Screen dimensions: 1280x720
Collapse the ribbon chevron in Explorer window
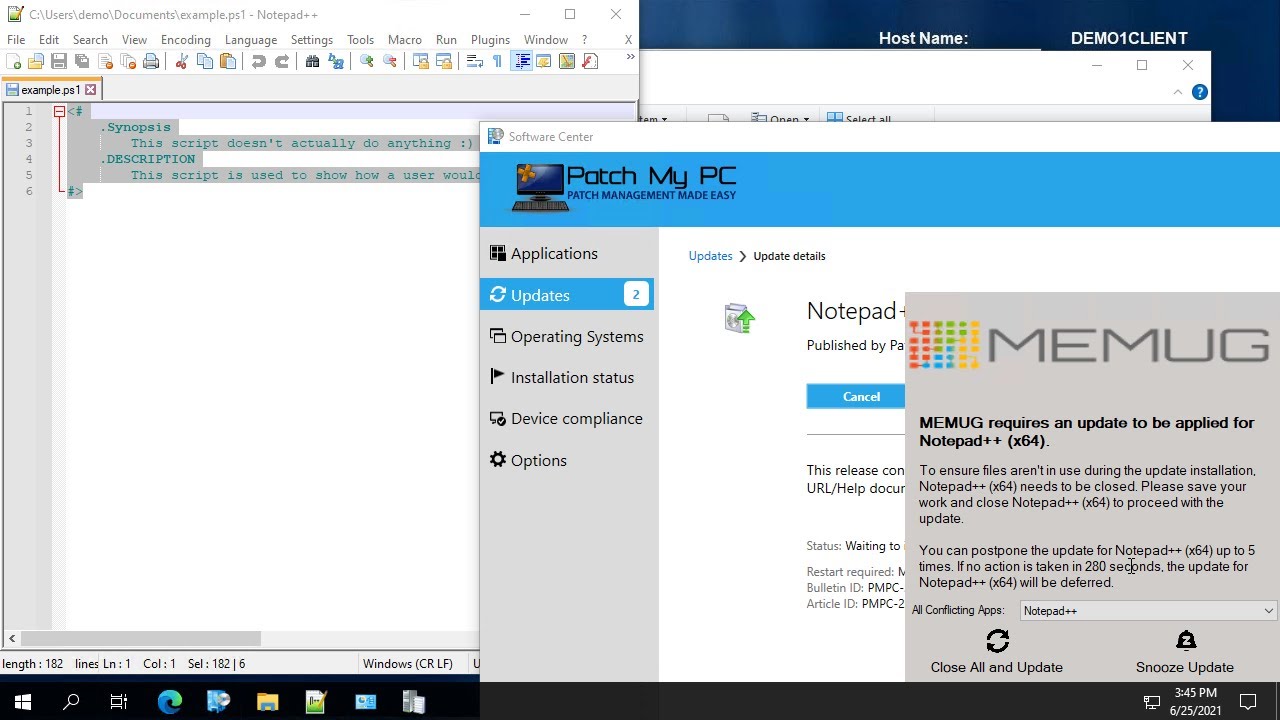click(x=1178, y=92)
